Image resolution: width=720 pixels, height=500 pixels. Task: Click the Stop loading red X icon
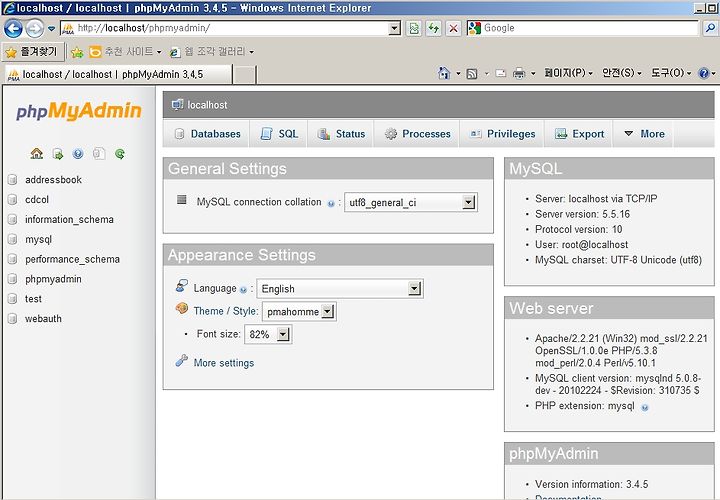click(x=453, y=28)
